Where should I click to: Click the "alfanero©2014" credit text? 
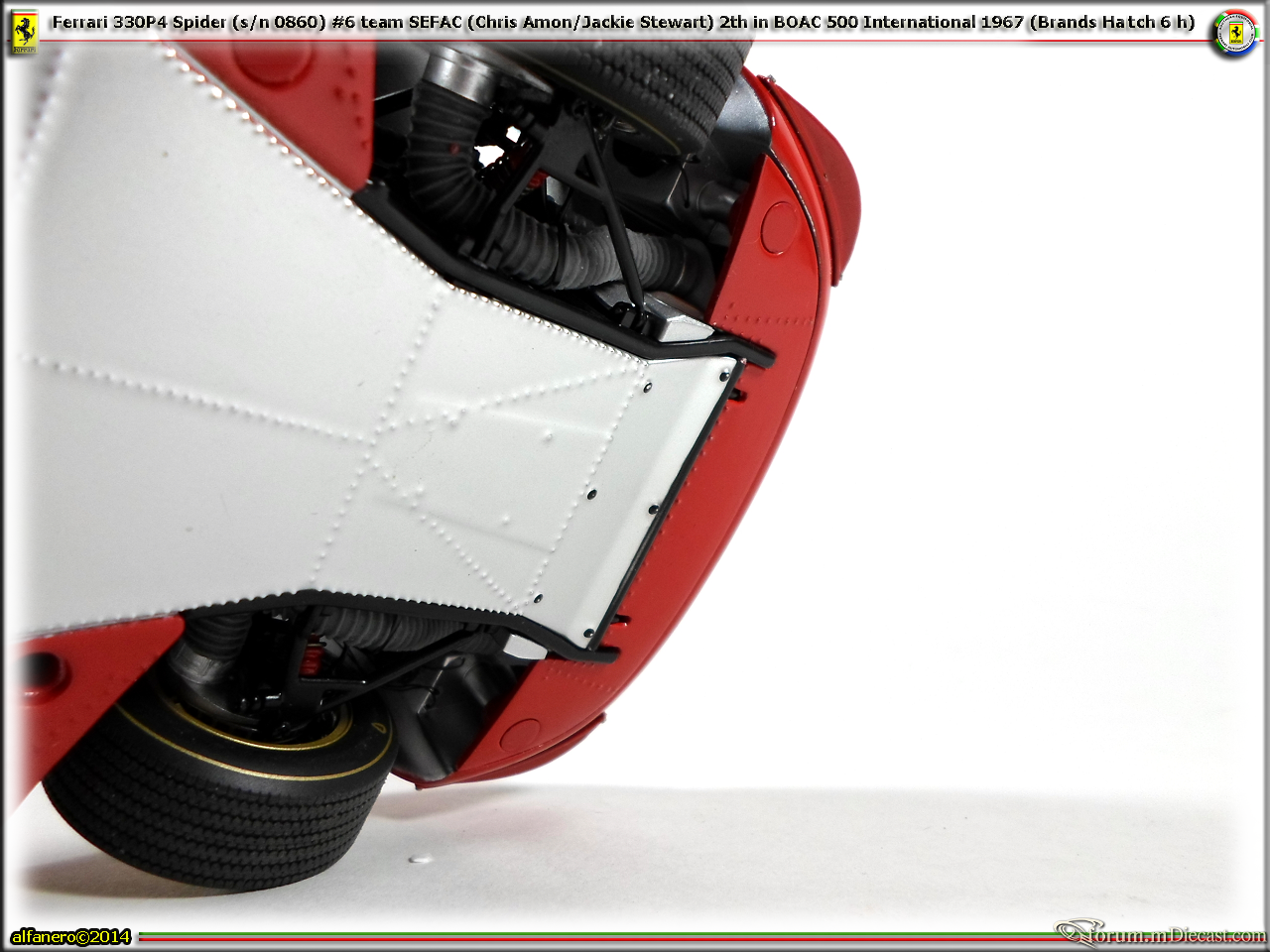(x=71, y=936)
